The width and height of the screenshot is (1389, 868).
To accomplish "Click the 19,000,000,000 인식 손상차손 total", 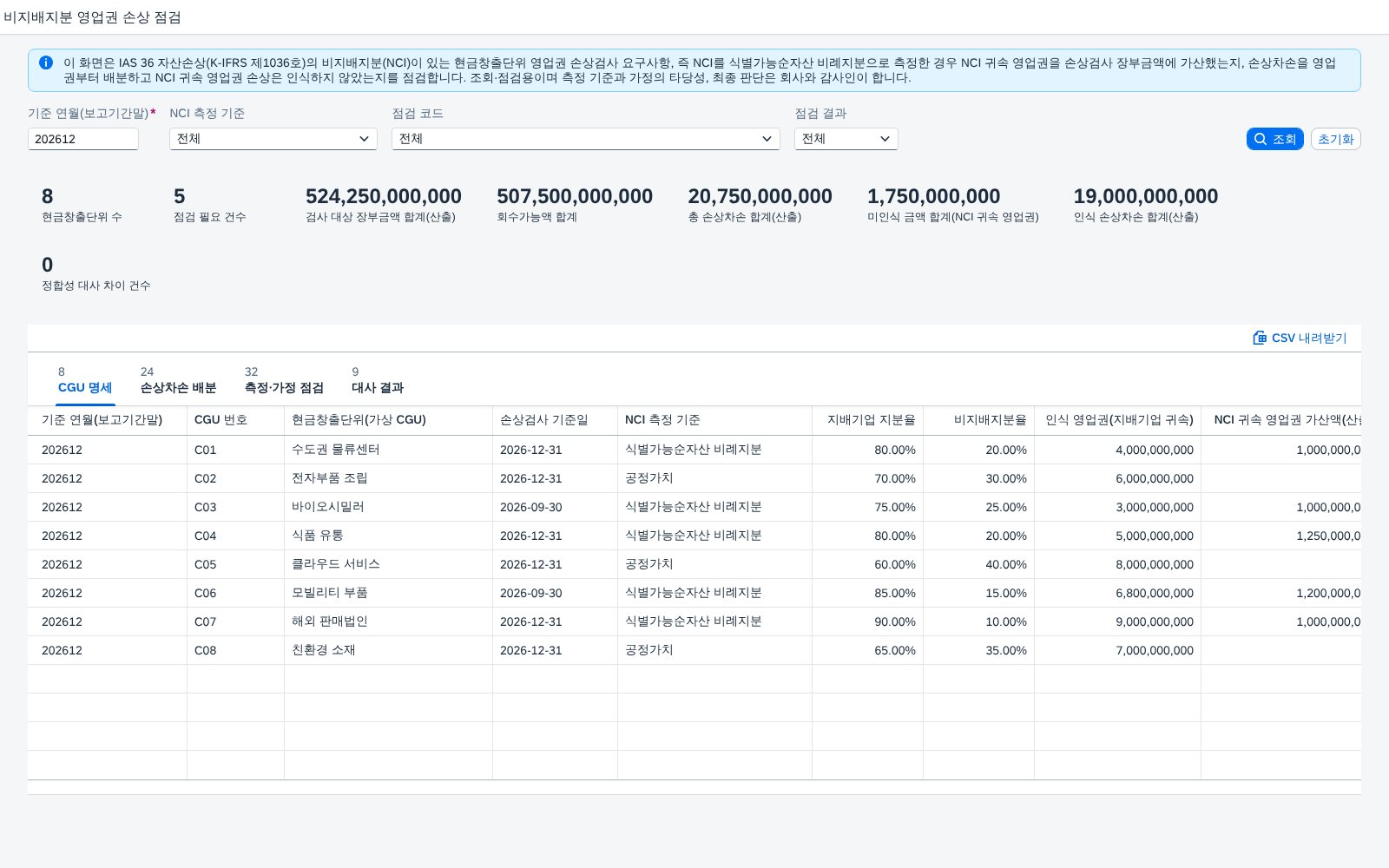I will pos(1146,196).
